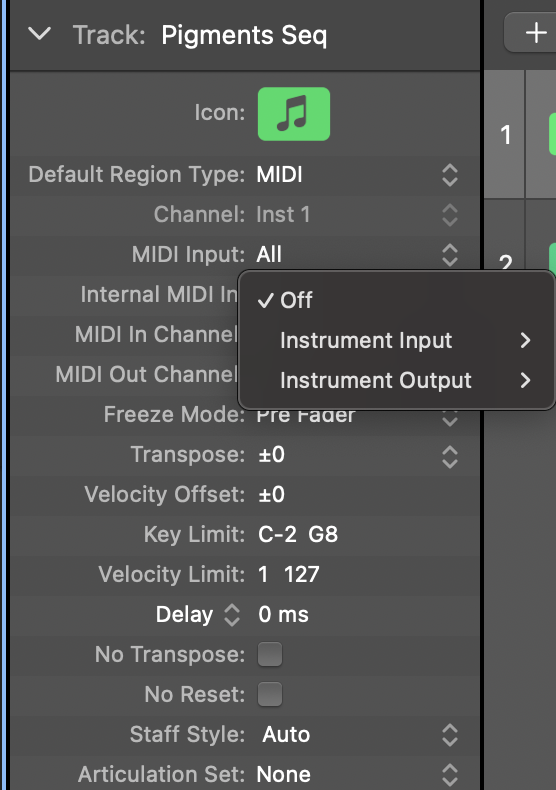Open the MIDI Input All dropdown

[x=357, y=254]
